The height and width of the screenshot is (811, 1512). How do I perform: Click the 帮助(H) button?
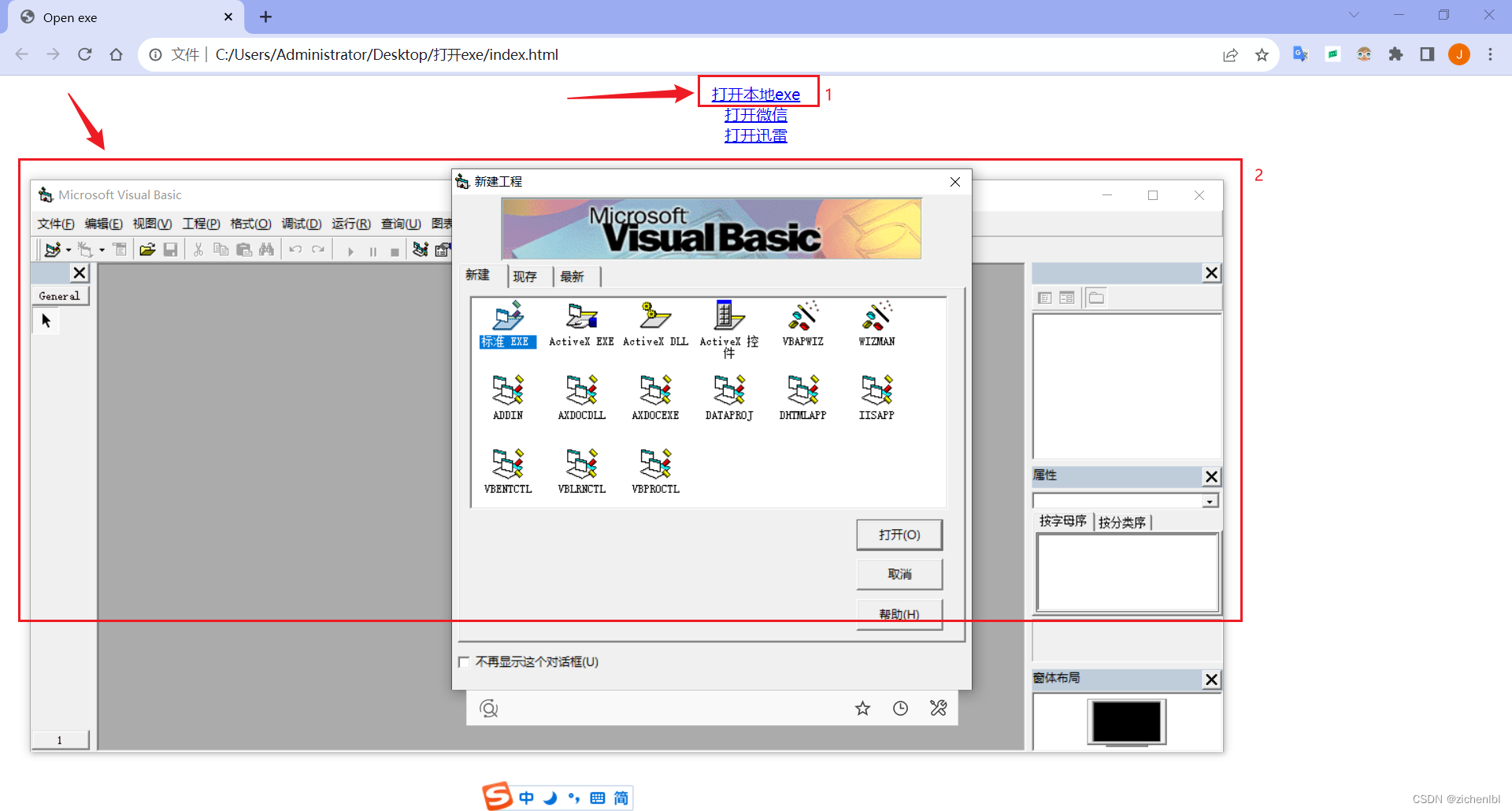899,614
